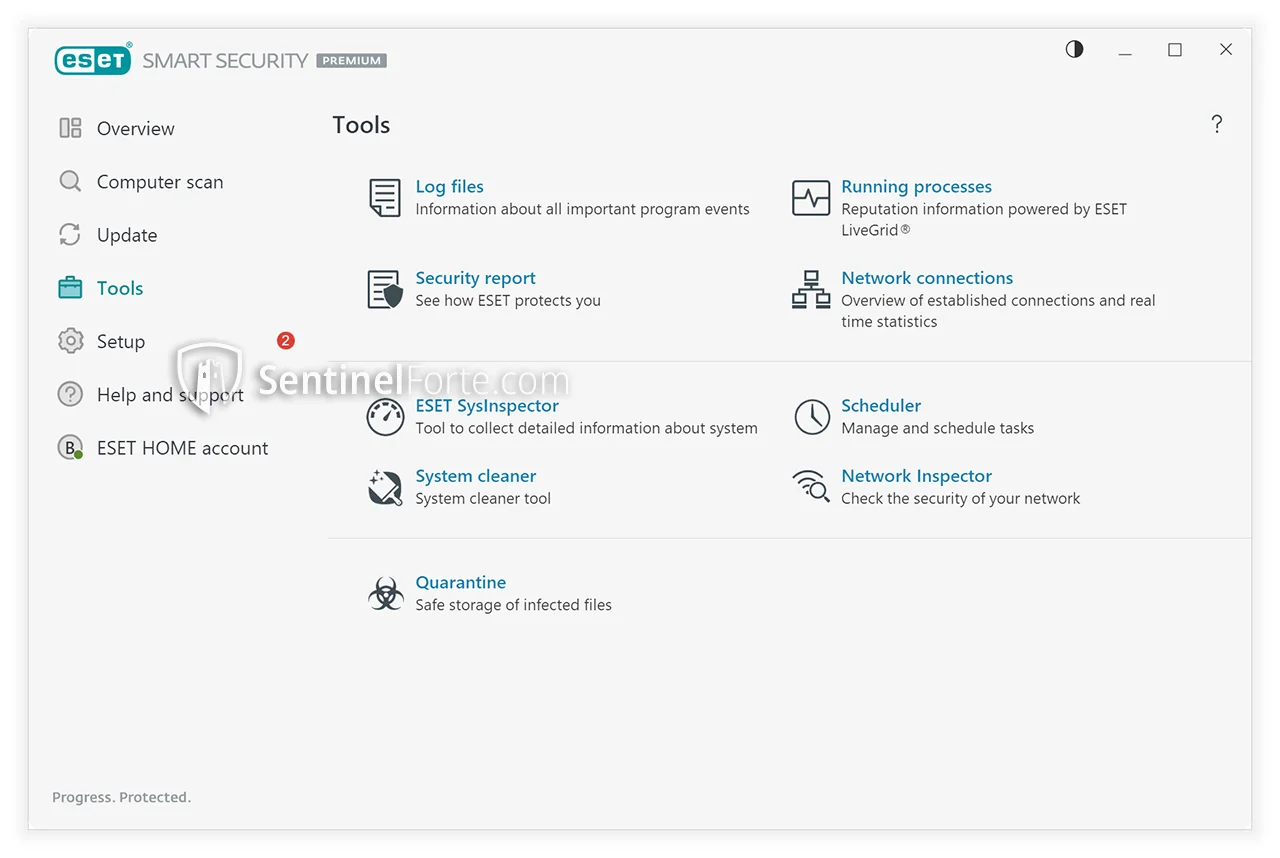Image resolution: width=1280 pixels, height=858 pixels.
Task: Click the System cleaner icon
Action: [385, 487]
